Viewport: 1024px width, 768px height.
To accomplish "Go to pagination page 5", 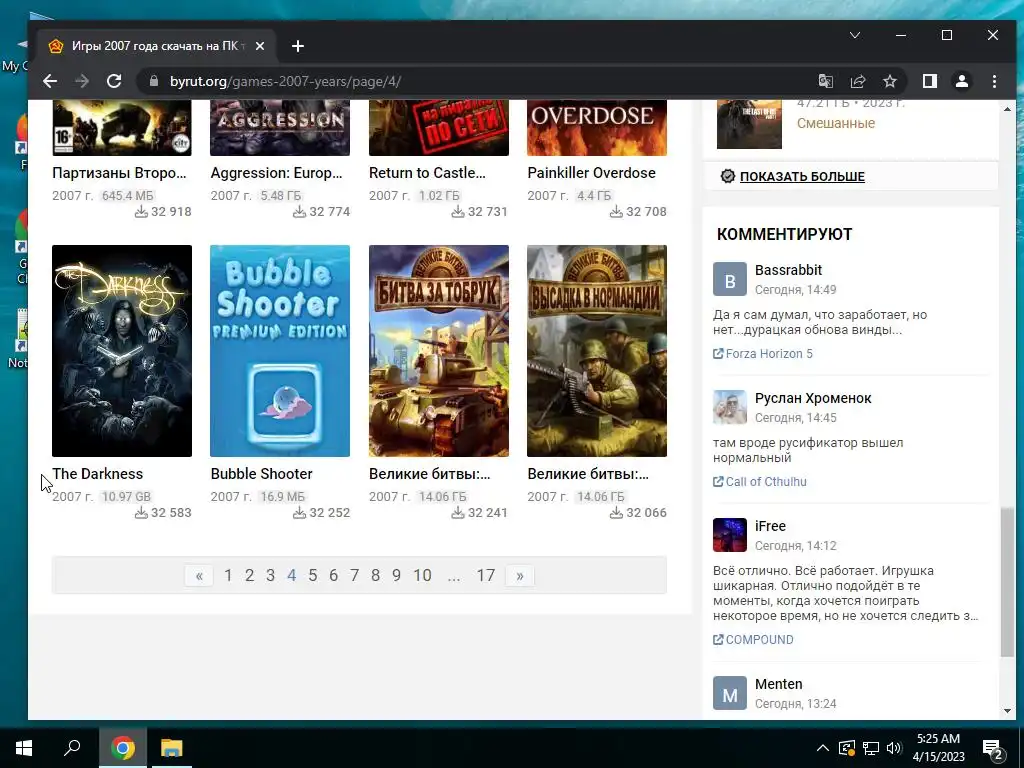I will pos(313,575).
